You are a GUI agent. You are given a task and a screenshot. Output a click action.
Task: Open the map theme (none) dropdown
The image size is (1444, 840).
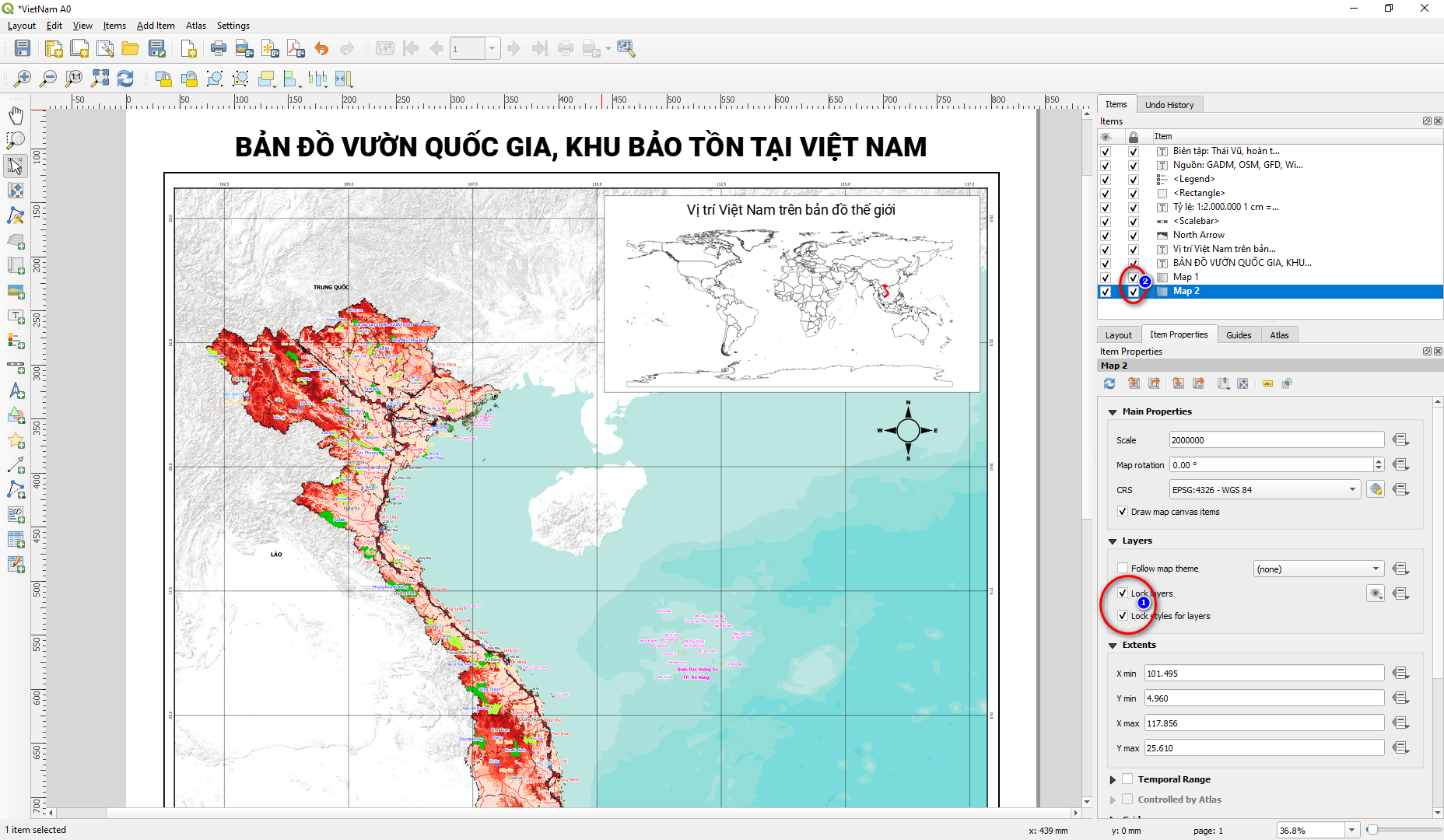pyautogui.click(x=1319, y=569)
